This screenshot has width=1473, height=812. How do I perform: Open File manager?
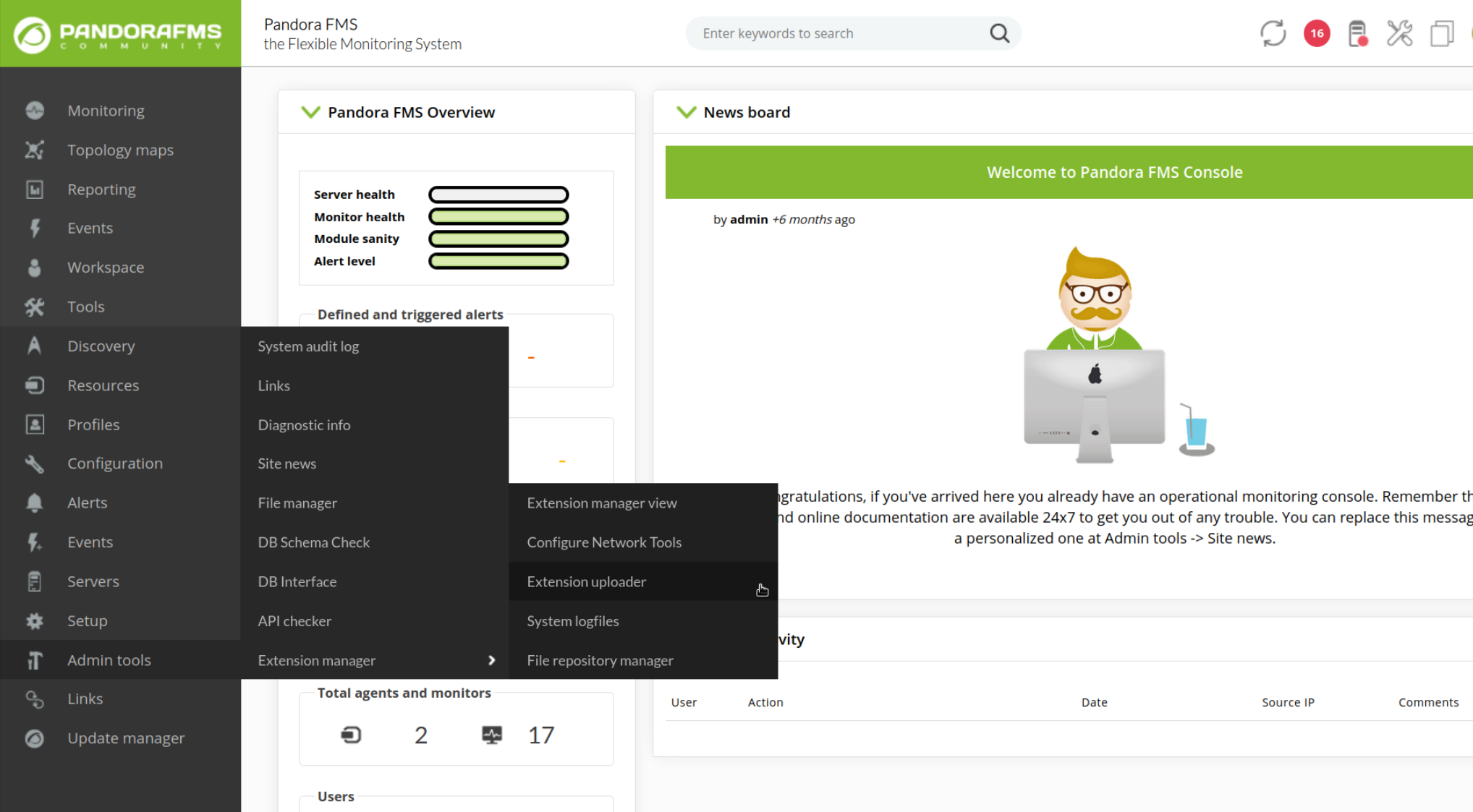297,503
